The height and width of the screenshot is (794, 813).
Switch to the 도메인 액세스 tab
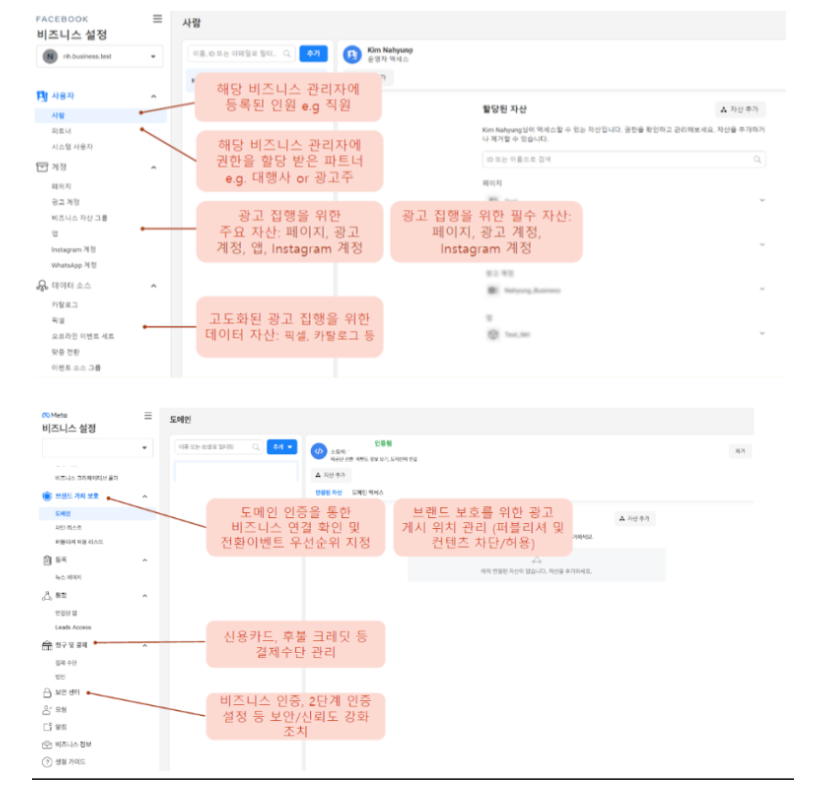[368, 493]
